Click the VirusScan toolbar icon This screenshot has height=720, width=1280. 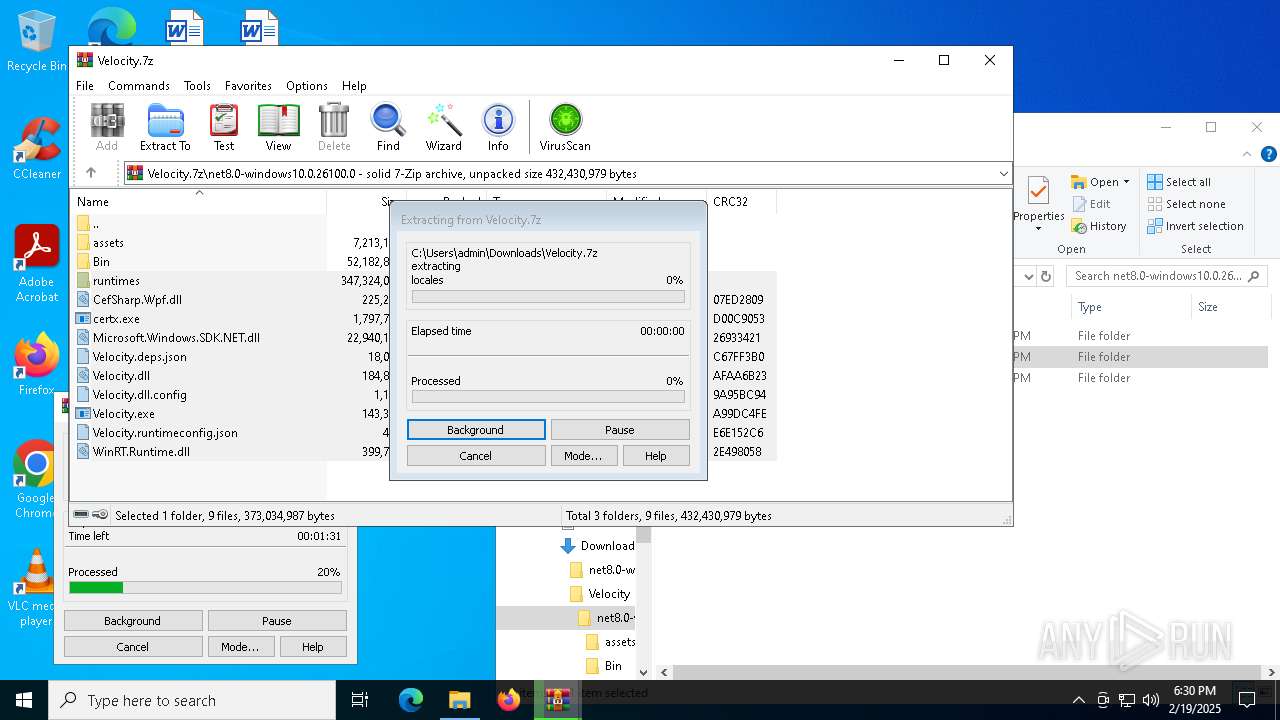pos(565,127)
